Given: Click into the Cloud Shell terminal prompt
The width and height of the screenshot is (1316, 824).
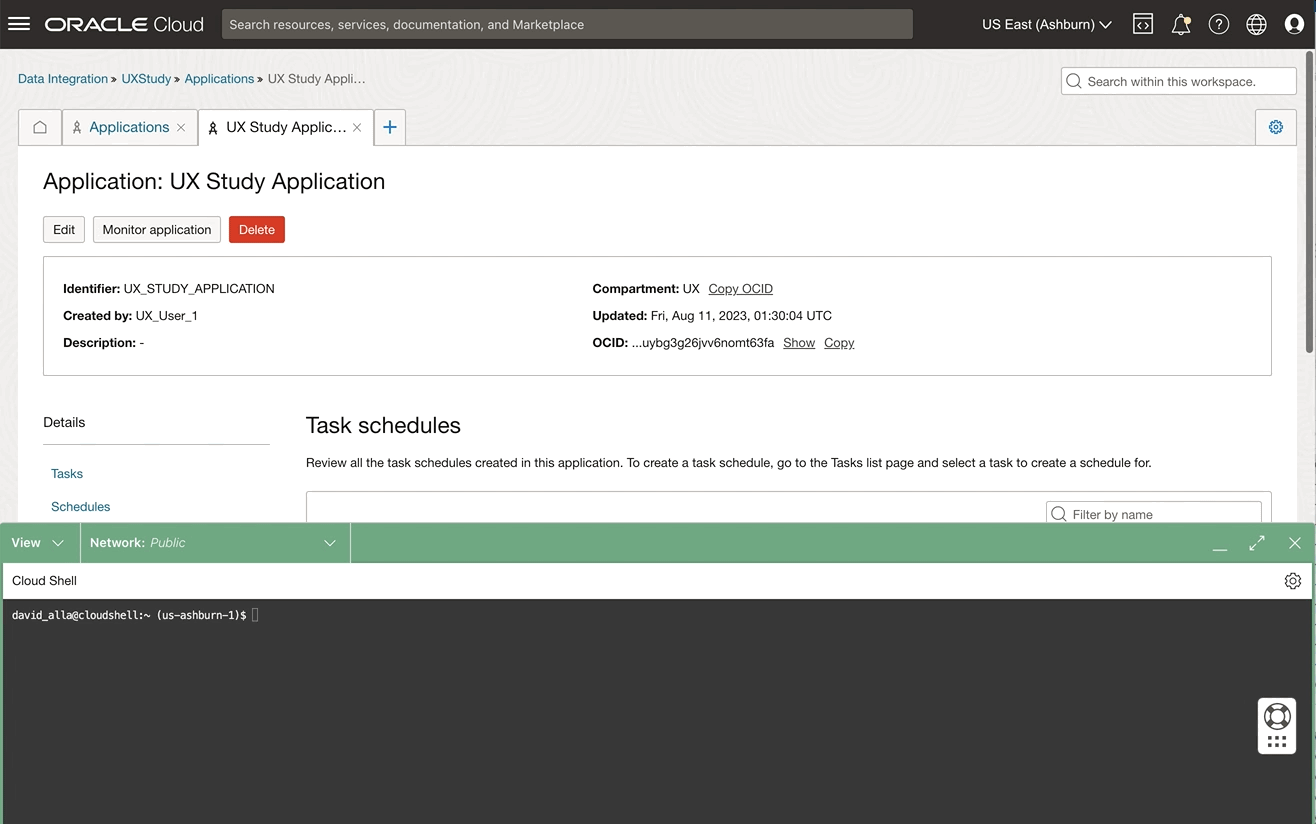Looking at the screenshot, I should 255,615.
